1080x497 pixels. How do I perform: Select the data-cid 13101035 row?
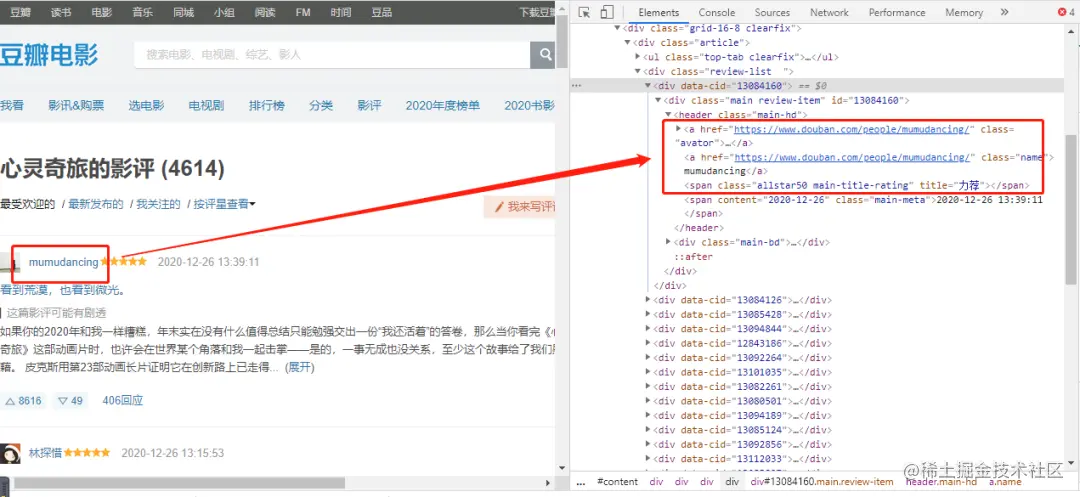tap(743, 371)
